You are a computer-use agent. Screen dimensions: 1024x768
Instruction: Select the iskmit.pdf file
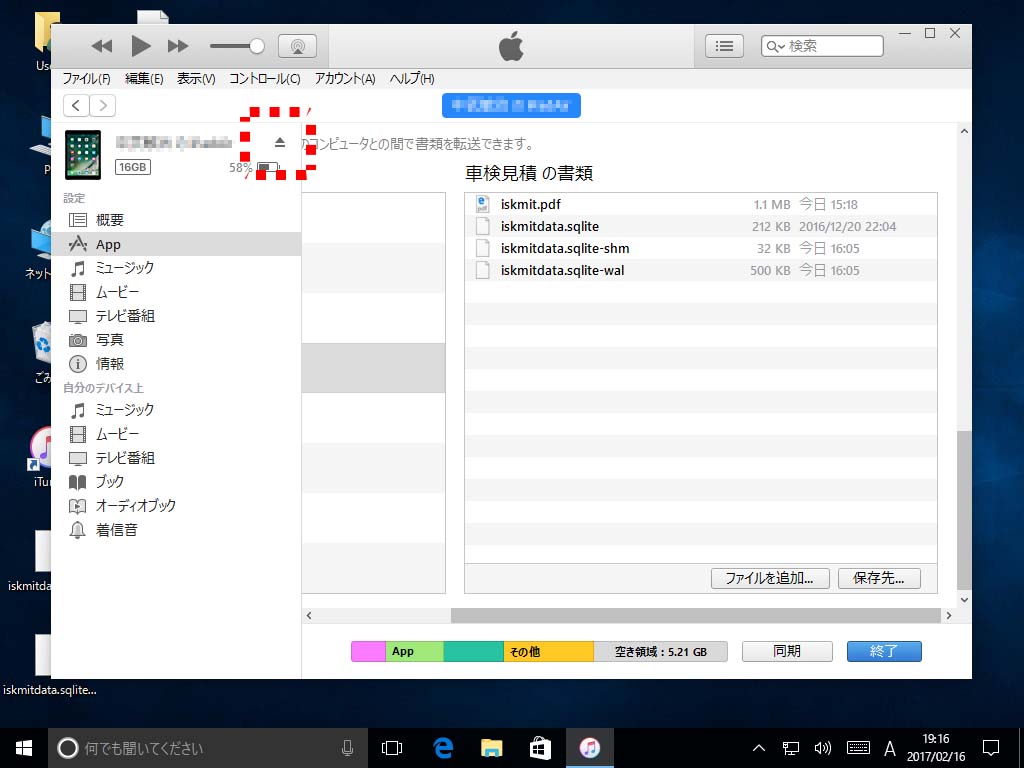point(531,204)
